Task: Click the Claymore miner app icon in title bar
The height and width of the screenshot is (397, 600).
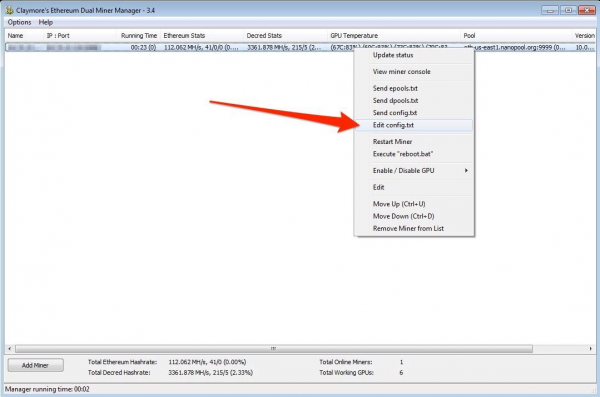Action: (x=9, y=10)
